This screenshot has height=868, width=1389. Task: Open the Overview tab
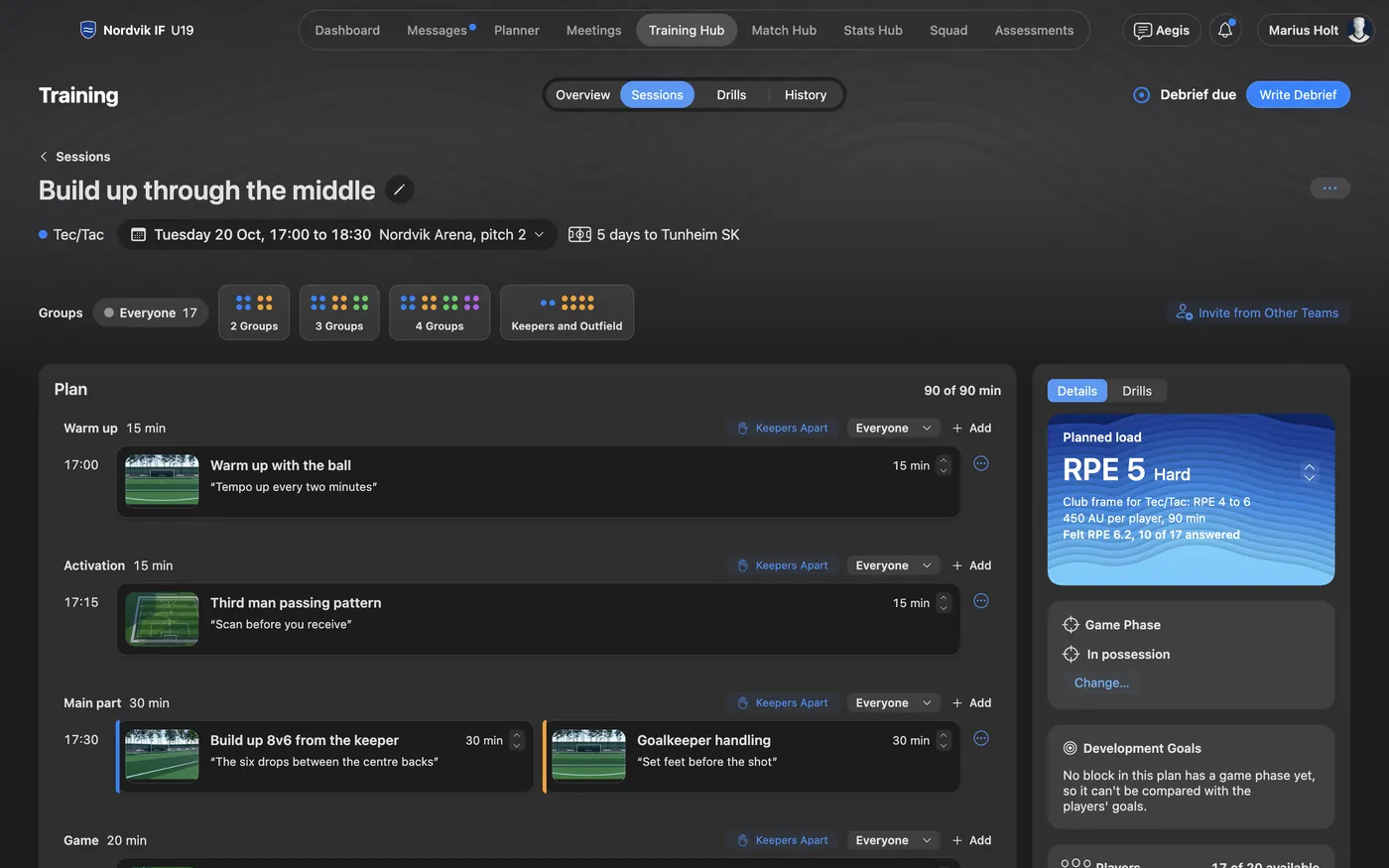(582, 95)
